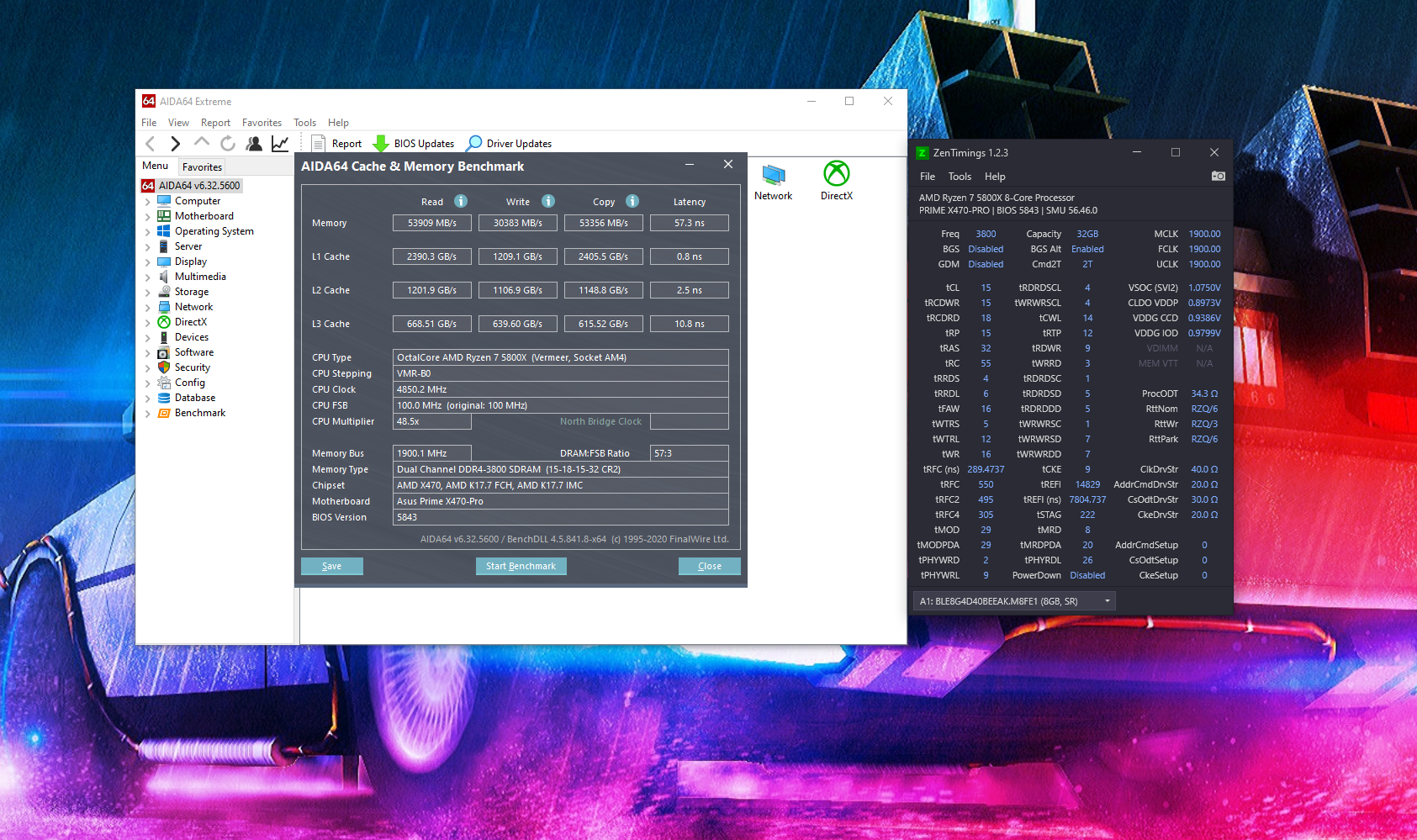Expand the Motherboard tree node
1417x840 pixels.
click(x=147, y=217)
